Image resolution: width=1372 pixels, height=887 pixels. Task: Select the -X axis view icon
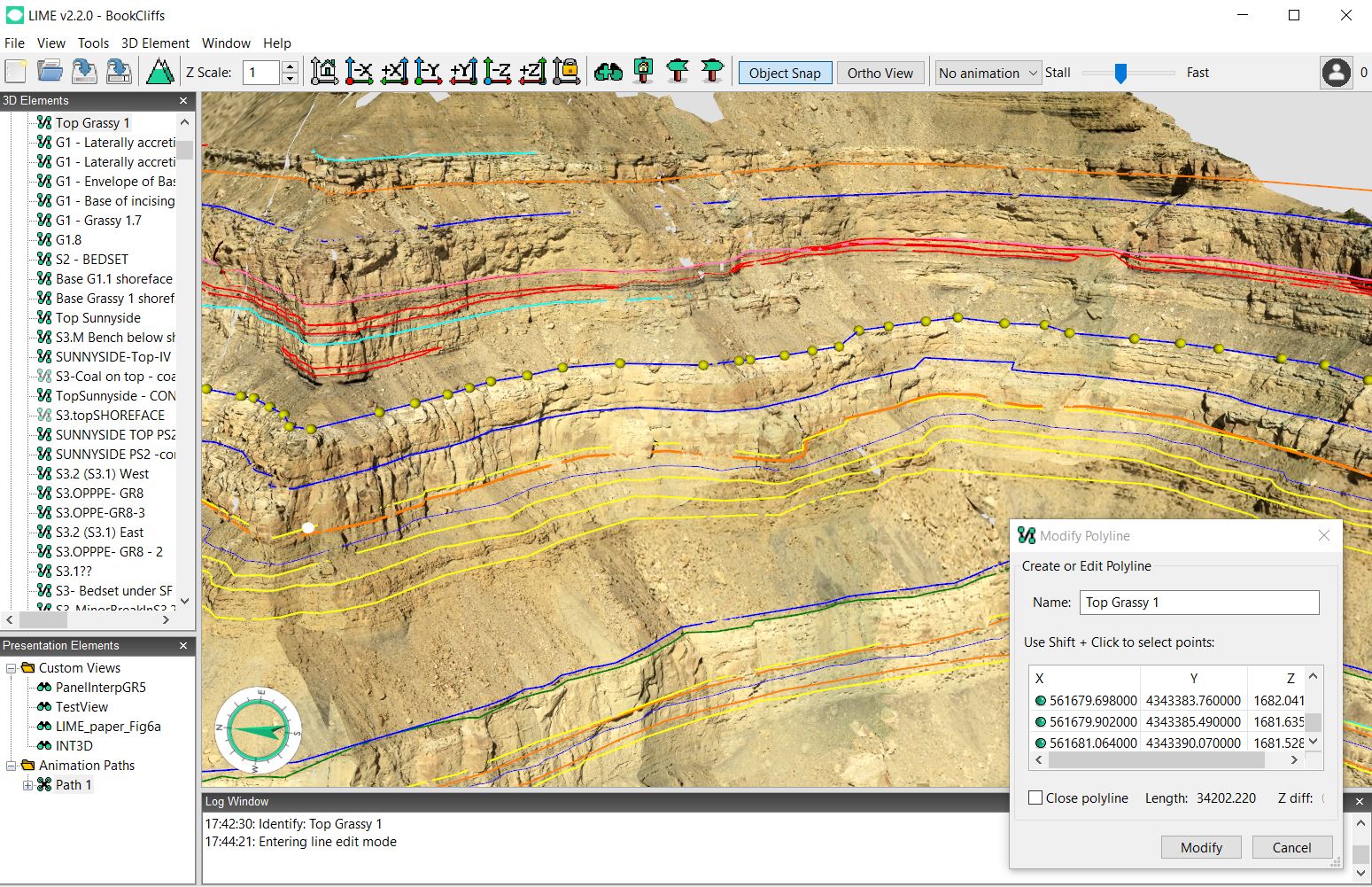click(360, 72)
